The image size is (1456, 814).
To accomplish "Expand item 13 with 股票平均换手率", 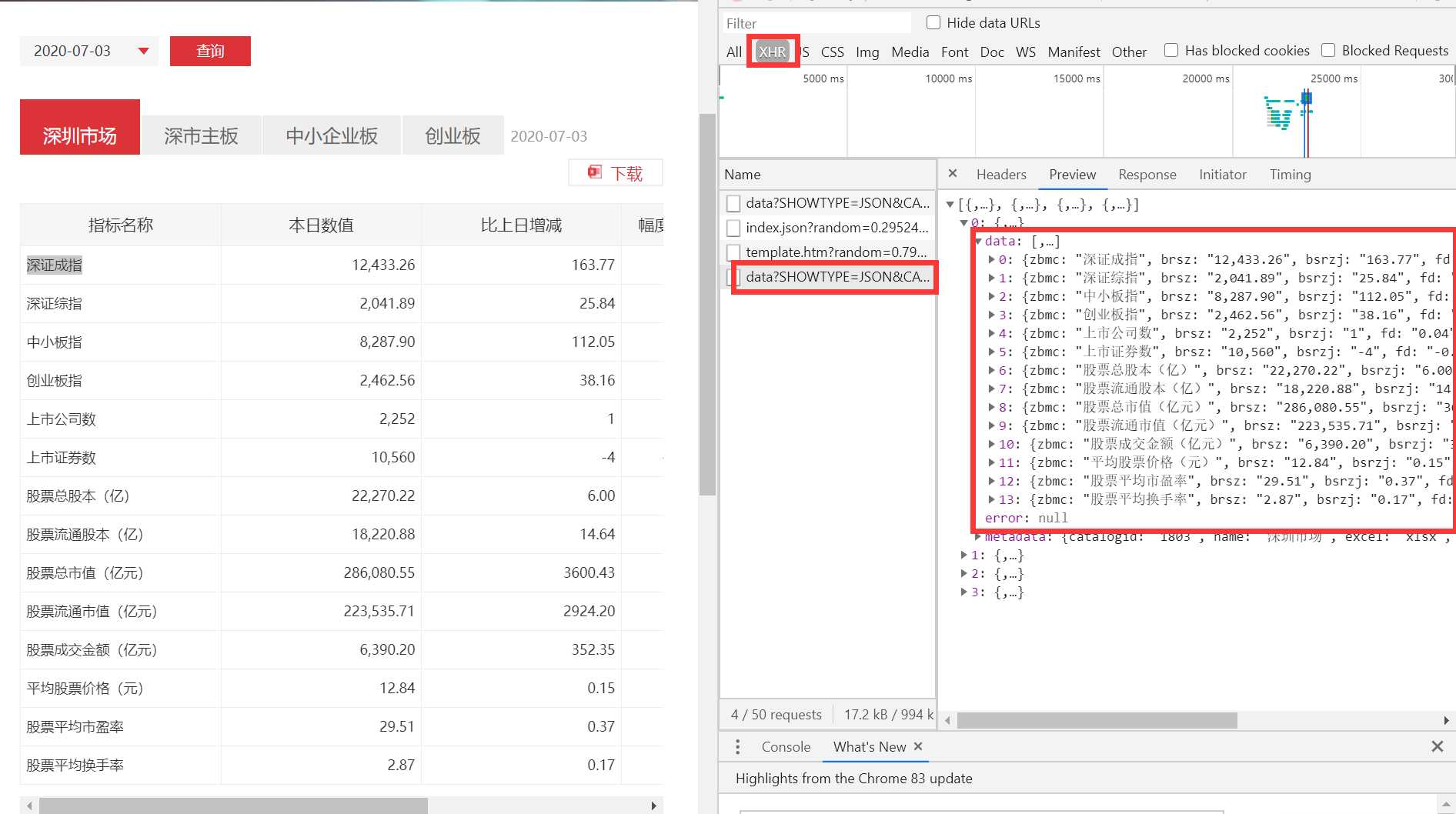I will click(992, 500).
